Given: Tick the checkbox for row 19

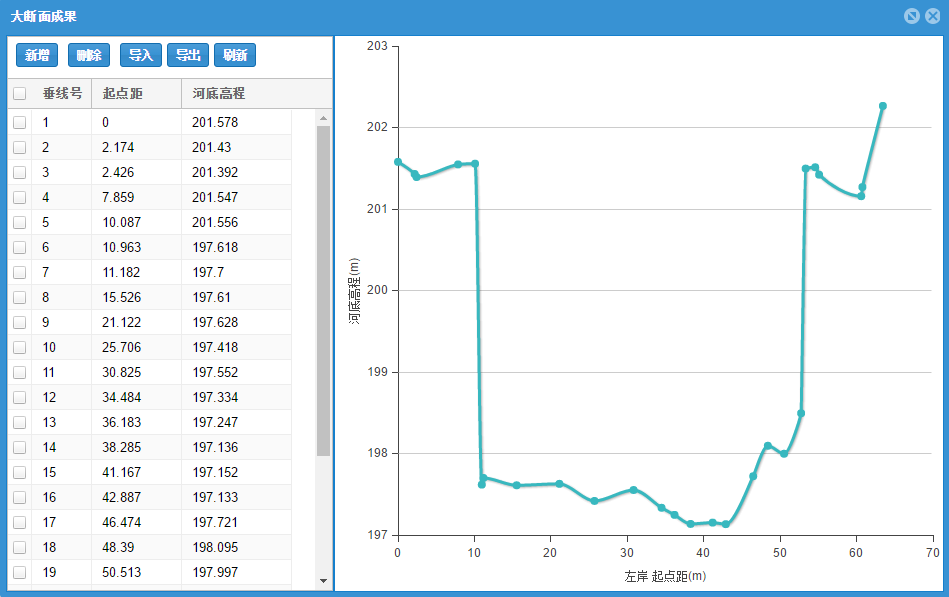Looking at the screenshot, I should click(x=20, y=572).
